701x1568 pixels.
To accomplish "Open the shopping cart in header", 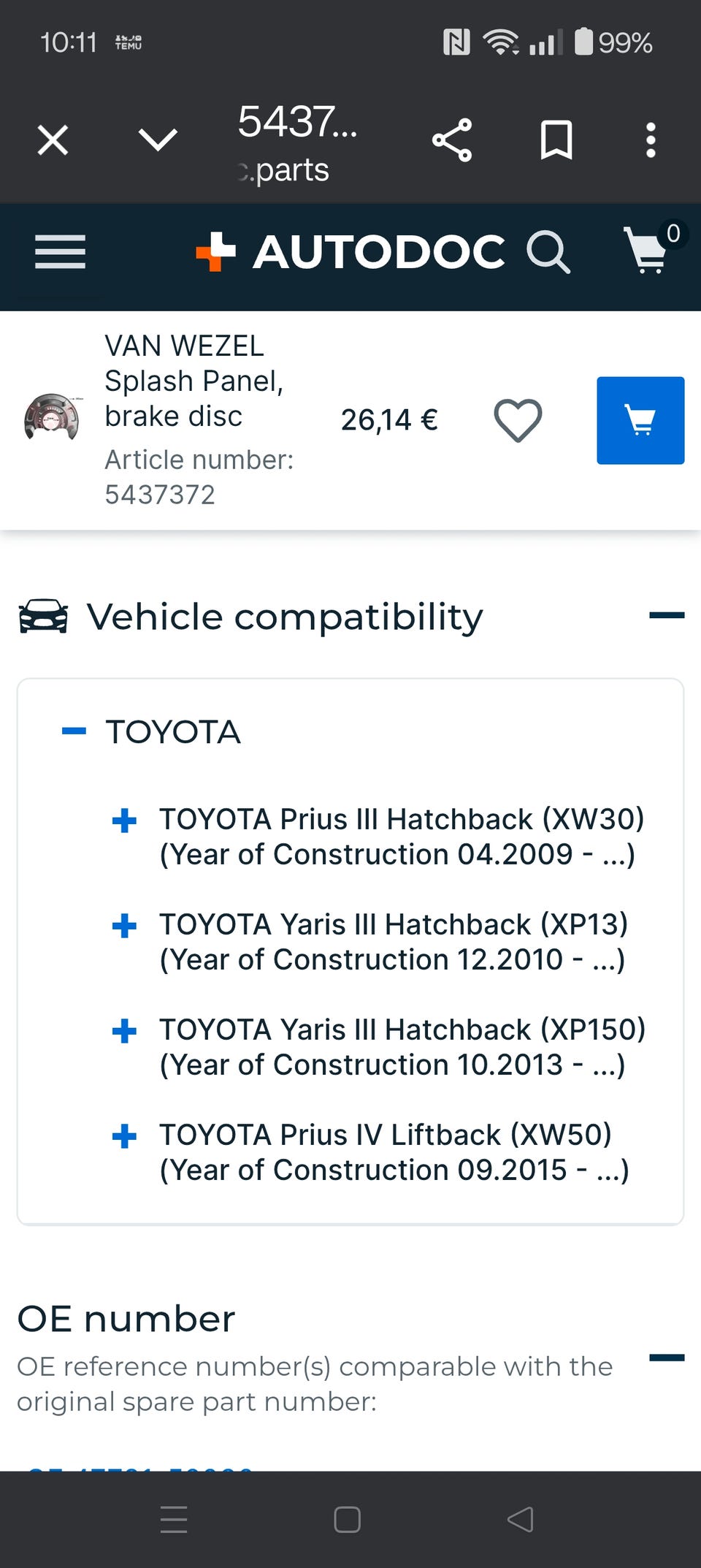I will coord(647,251).
